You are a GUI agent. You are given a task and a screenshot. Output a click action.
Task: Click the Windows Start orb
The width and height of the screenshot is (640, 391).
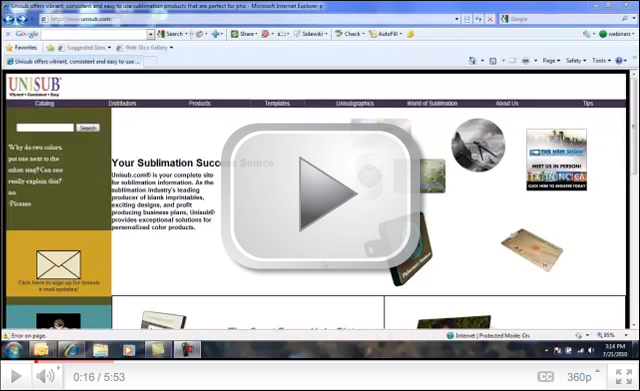click(x=13, y=350)
